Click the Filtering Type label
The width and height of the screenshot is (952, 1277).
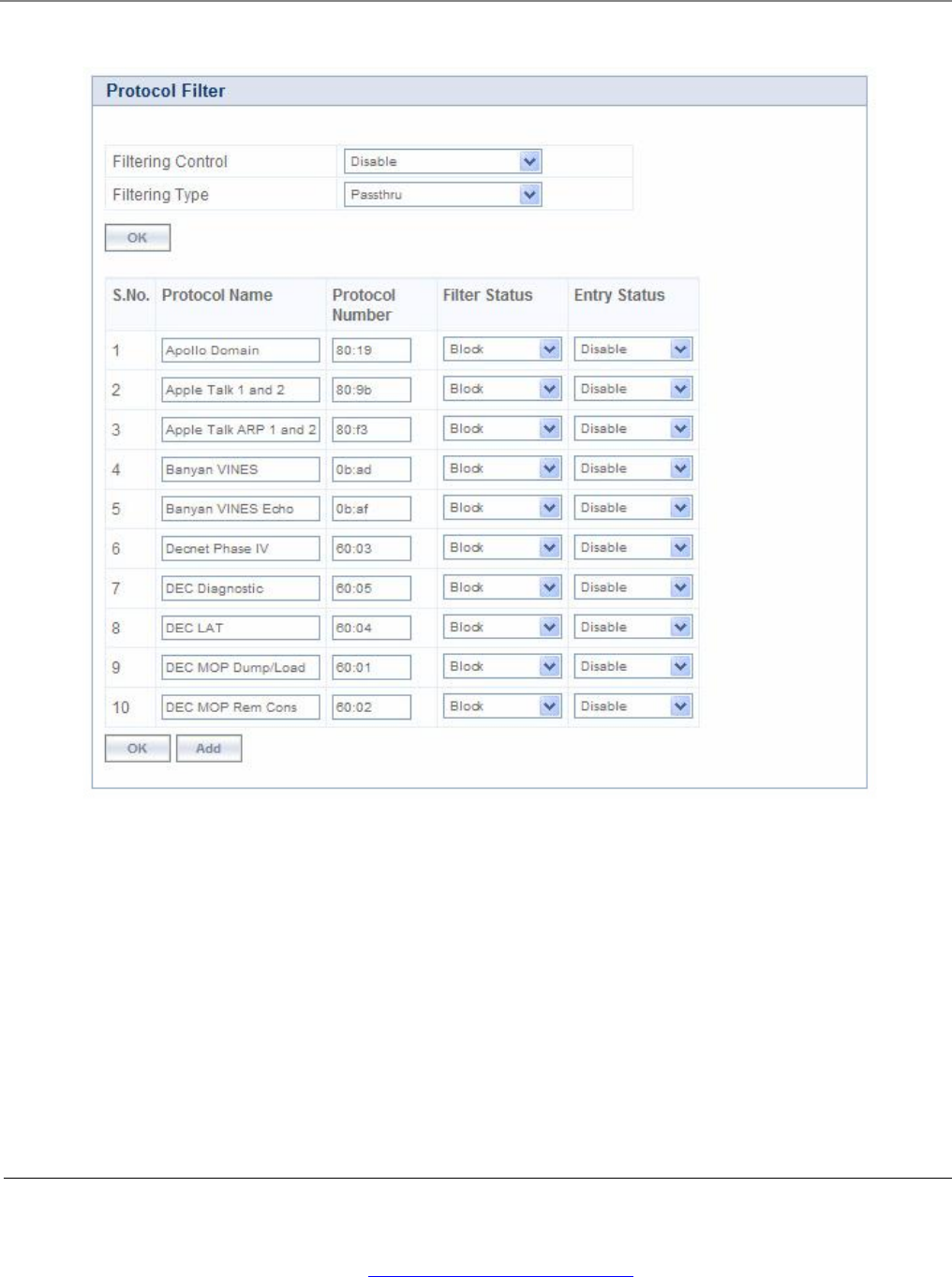pyautogui.click(x=160, y=195)
